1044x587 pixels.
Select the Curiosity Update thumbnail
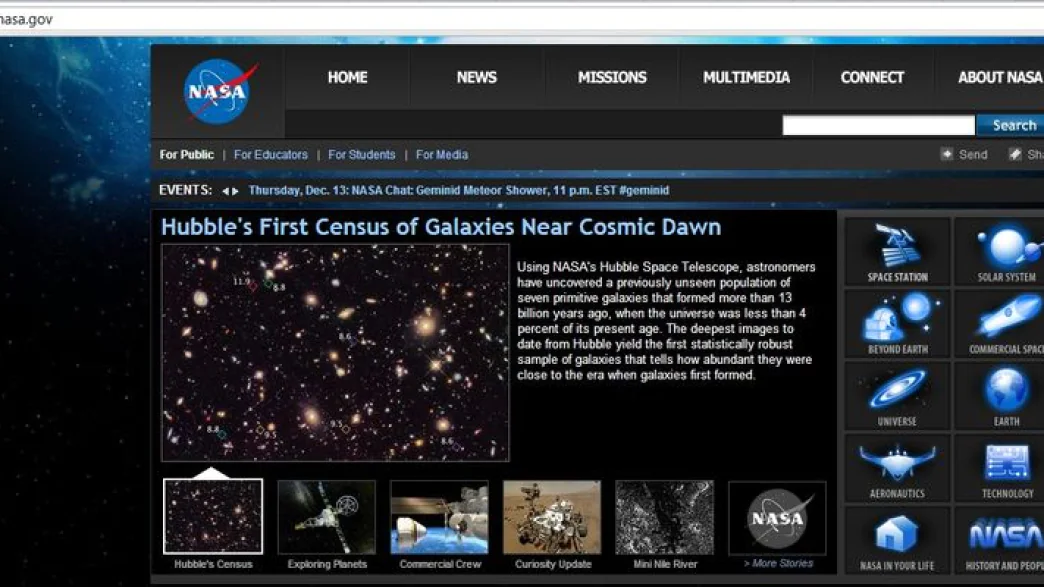click(552, 517)
